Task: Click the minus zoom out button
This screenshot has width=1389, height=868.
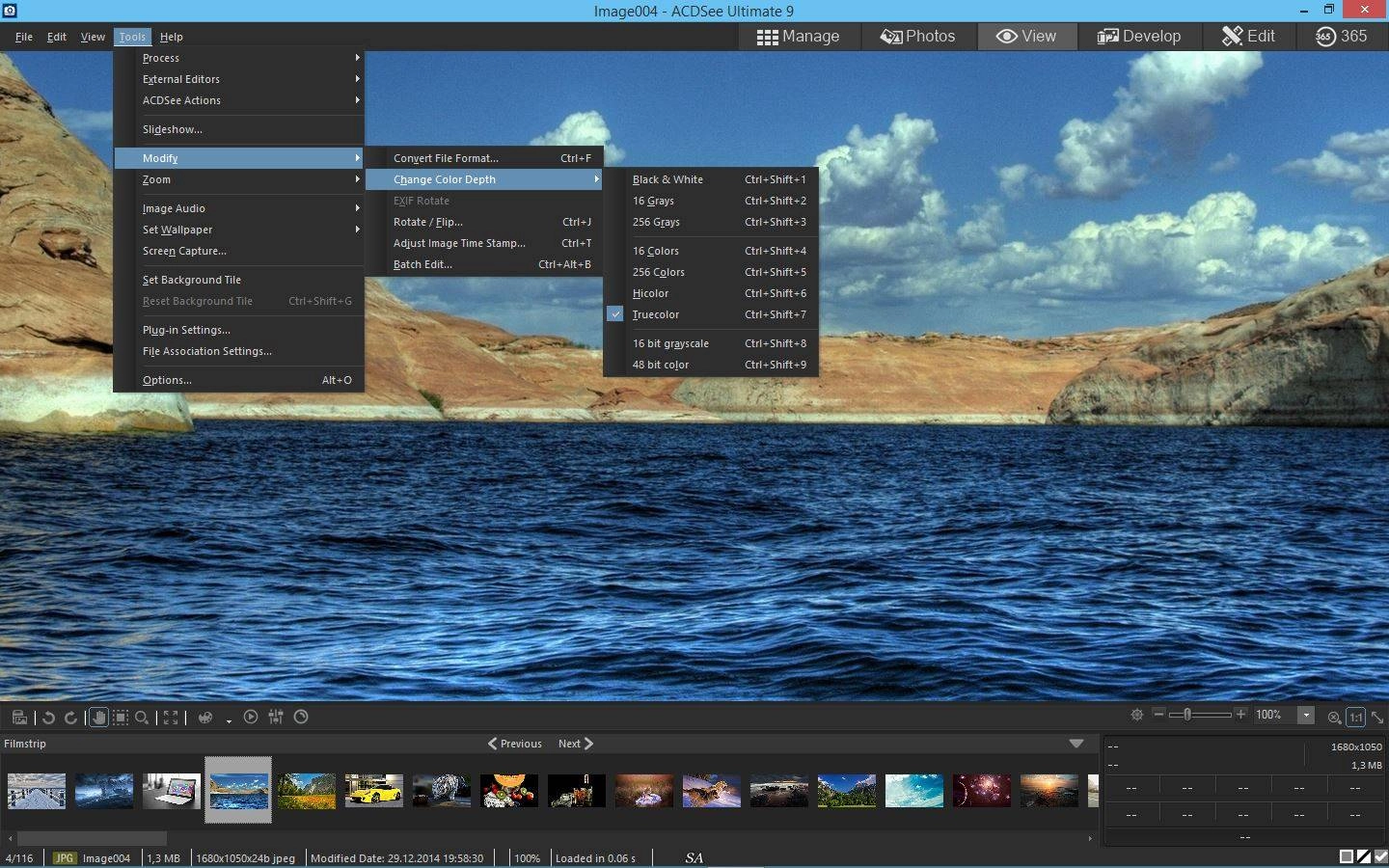Action: coord(1158,714)
